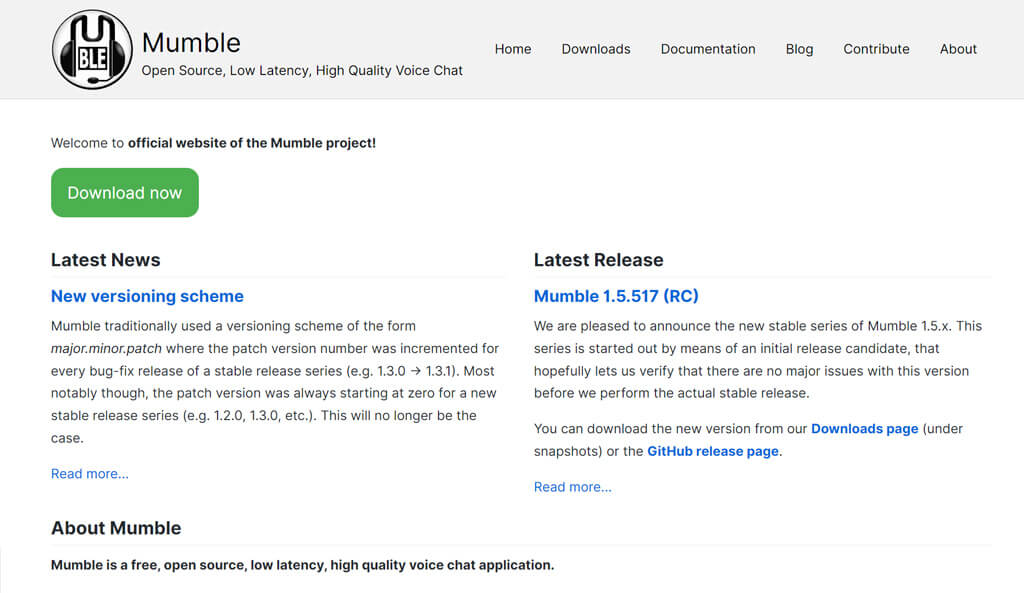Click the green Download now button

click(125, 193)
